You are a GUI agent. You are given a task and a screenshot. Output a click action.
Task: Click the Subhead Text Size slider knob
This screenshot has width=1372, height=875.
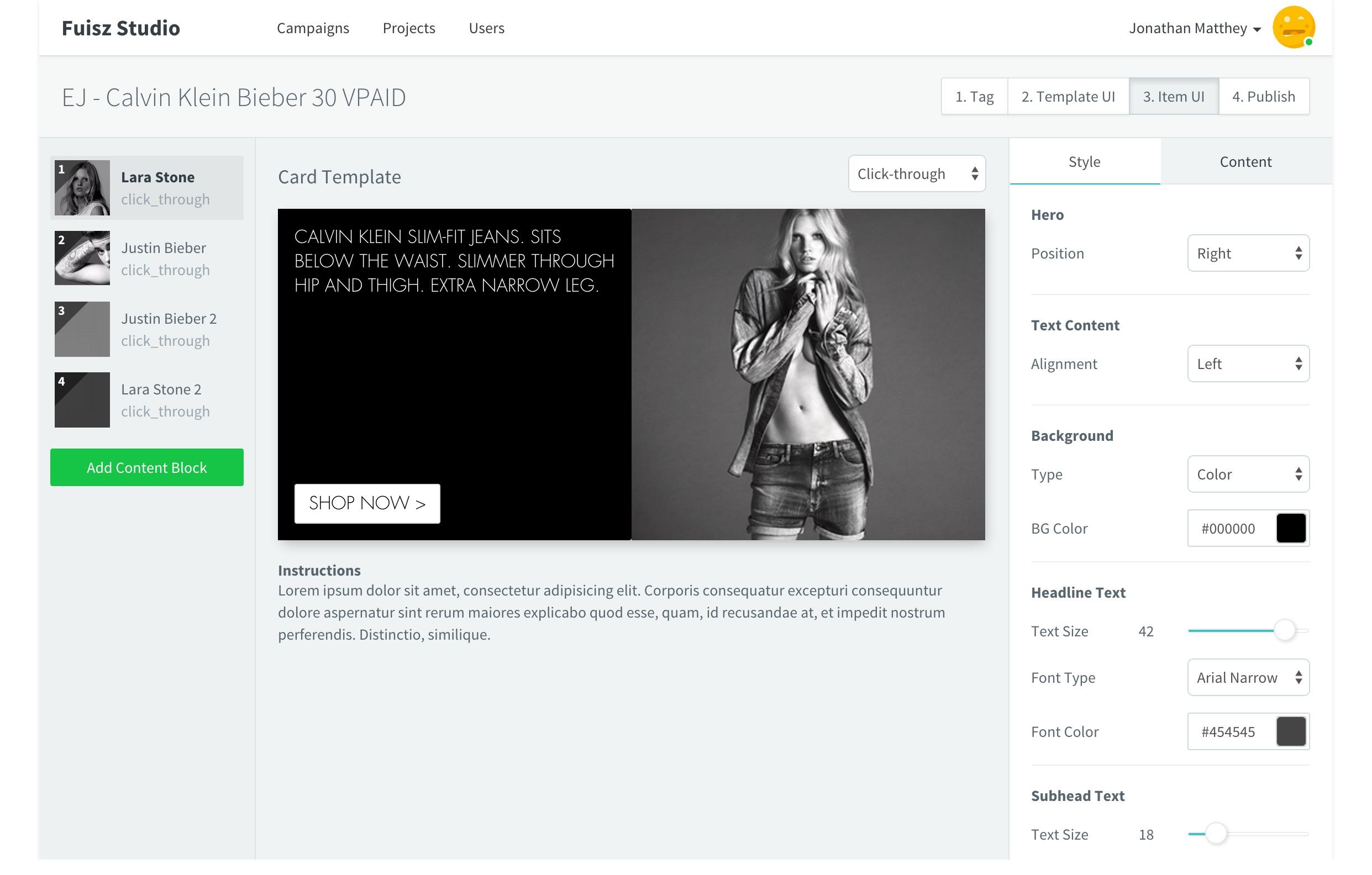click(1216, 834)
